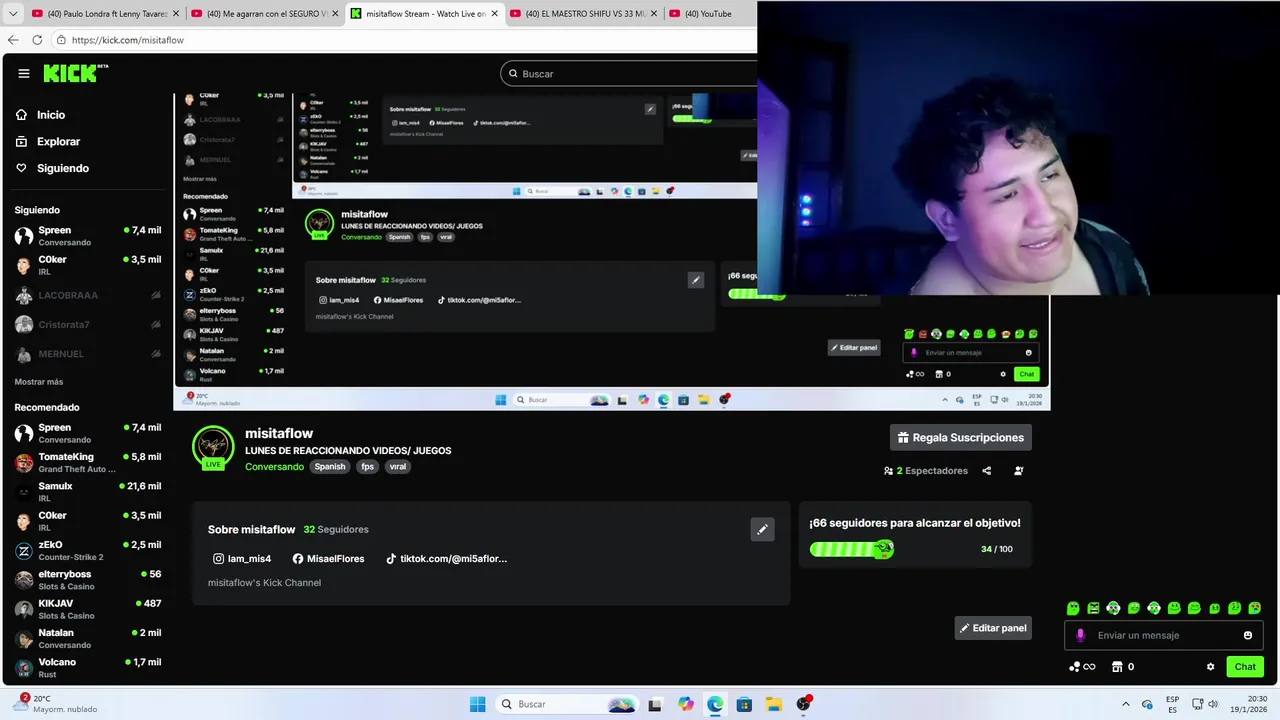Open TomateKing in Recomendado
The image size is (1280, 720).
coord(88,462)
